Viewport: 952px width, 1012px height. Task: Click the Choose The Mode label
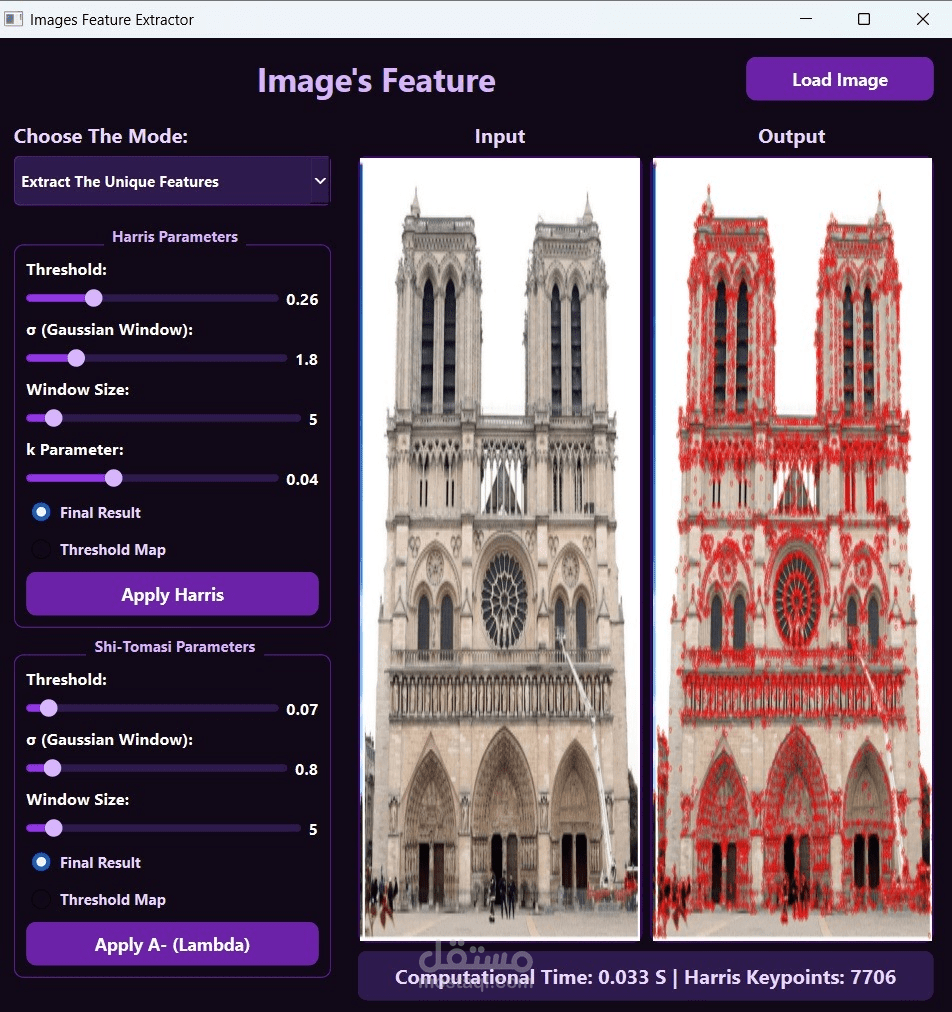(x=101, y=136)
